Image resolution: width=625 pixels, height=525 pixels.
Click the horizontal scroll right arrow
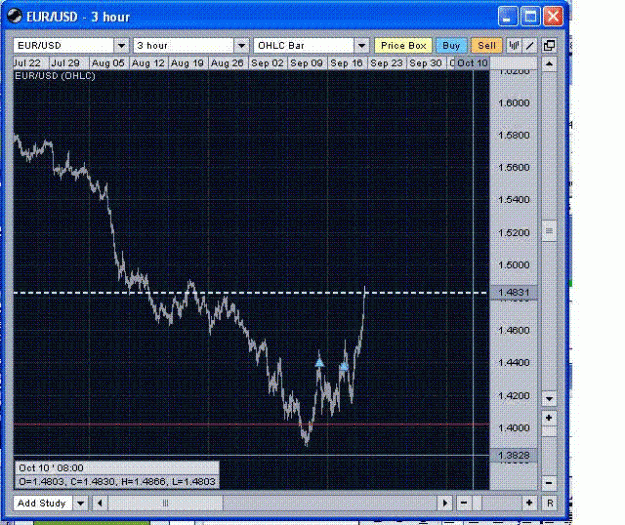(444, 503)
